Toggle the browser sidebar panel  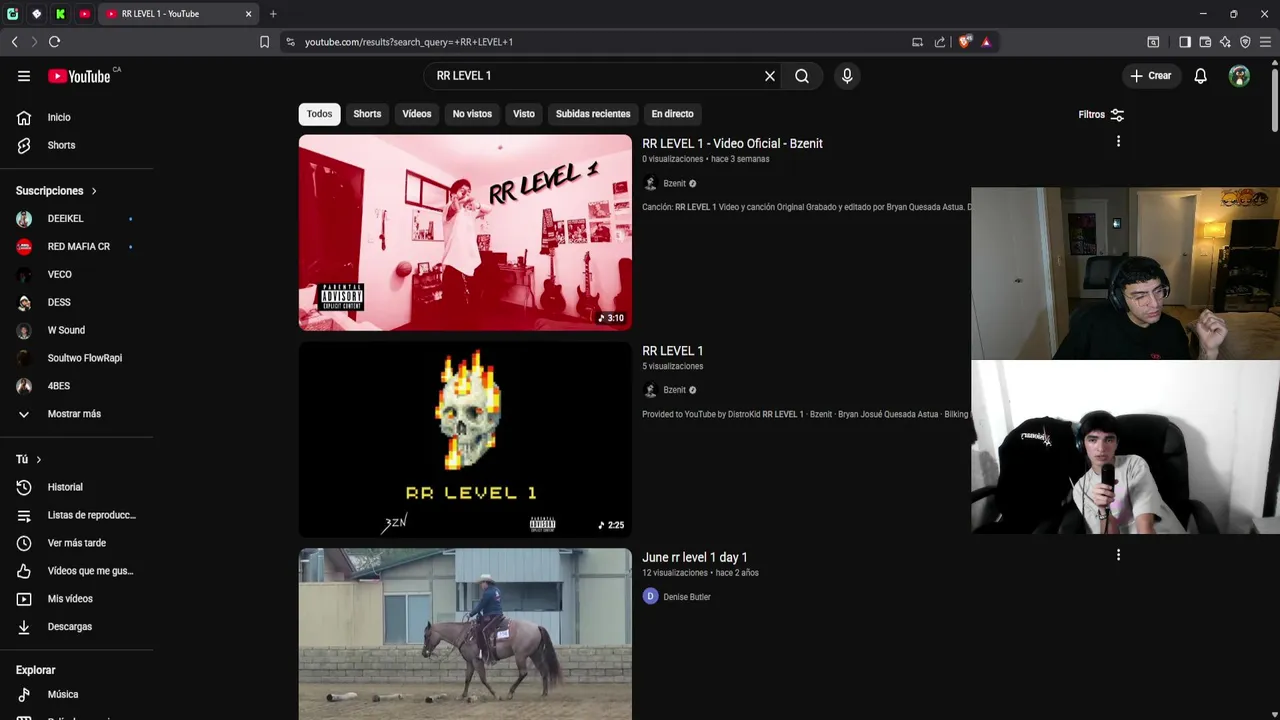[1185, 42]
